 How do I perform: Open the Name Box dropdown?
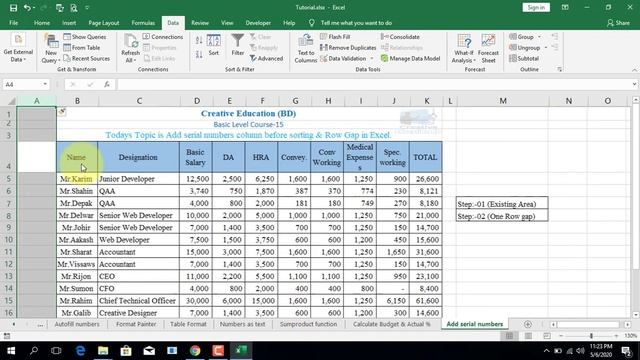[x=45, y=84]
